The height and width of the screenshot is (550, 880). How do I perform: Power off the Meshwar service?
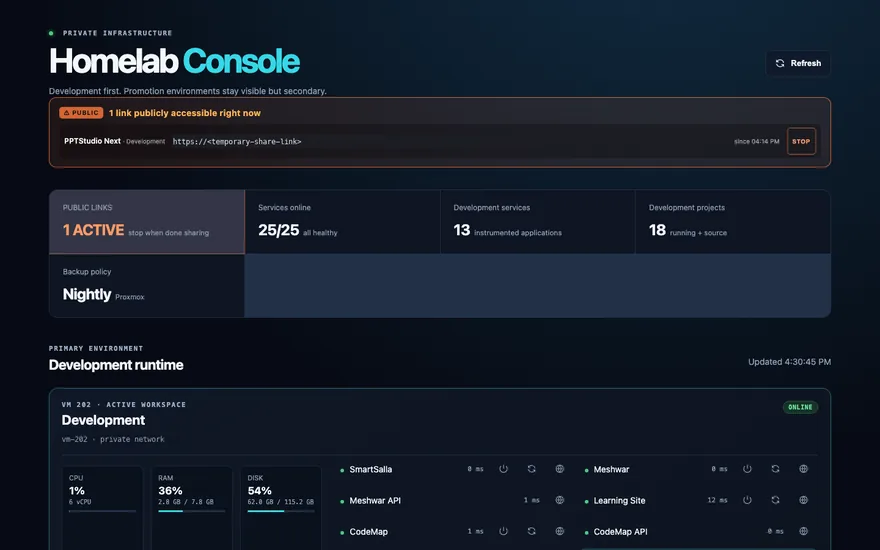pos(747,469)
